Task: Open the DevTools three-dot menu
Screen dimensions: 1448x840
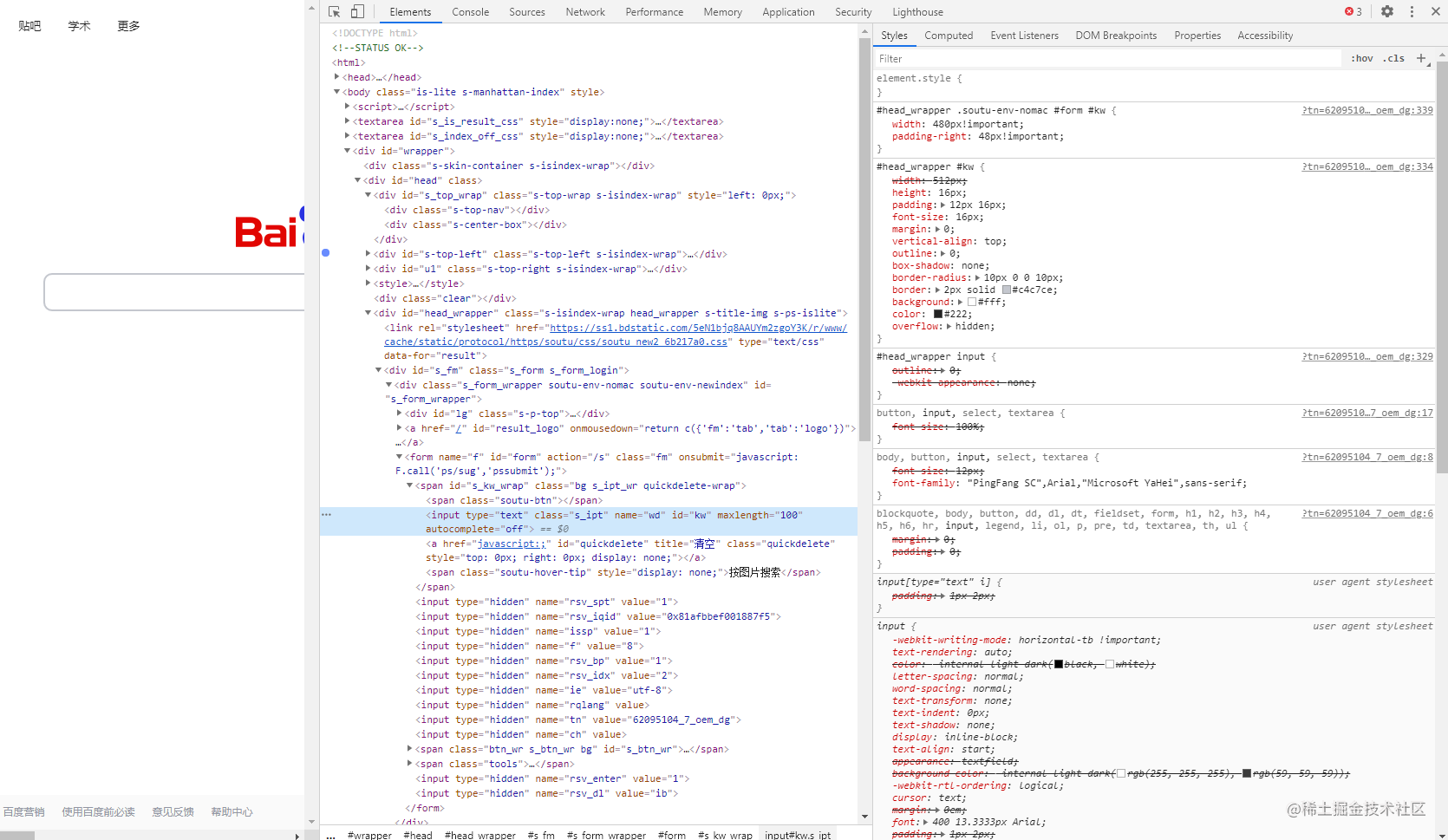Action: click(x=1412, y=11)
